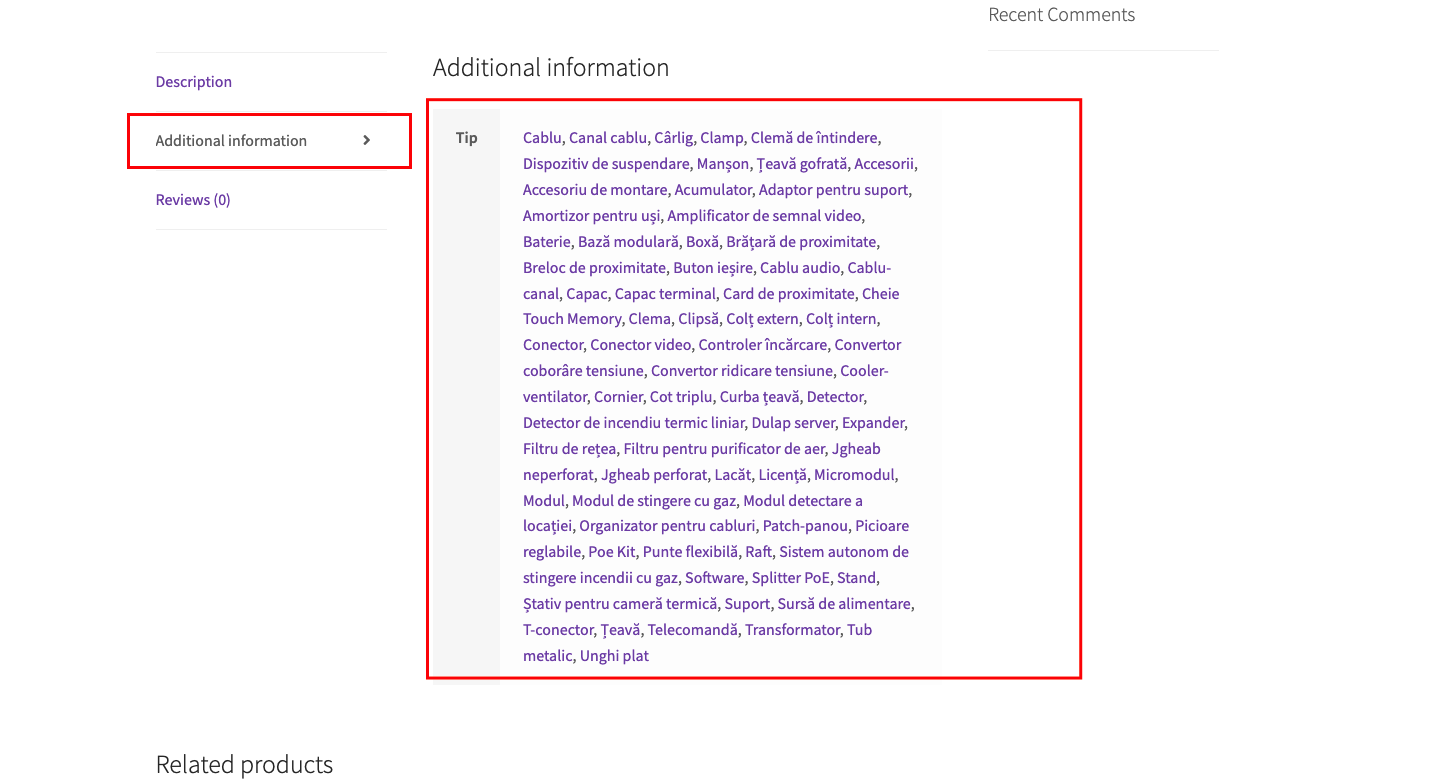This screenshot has width=1448, height=781.
Task: Click Card de proximitate link
Action: tap(789, 294)
